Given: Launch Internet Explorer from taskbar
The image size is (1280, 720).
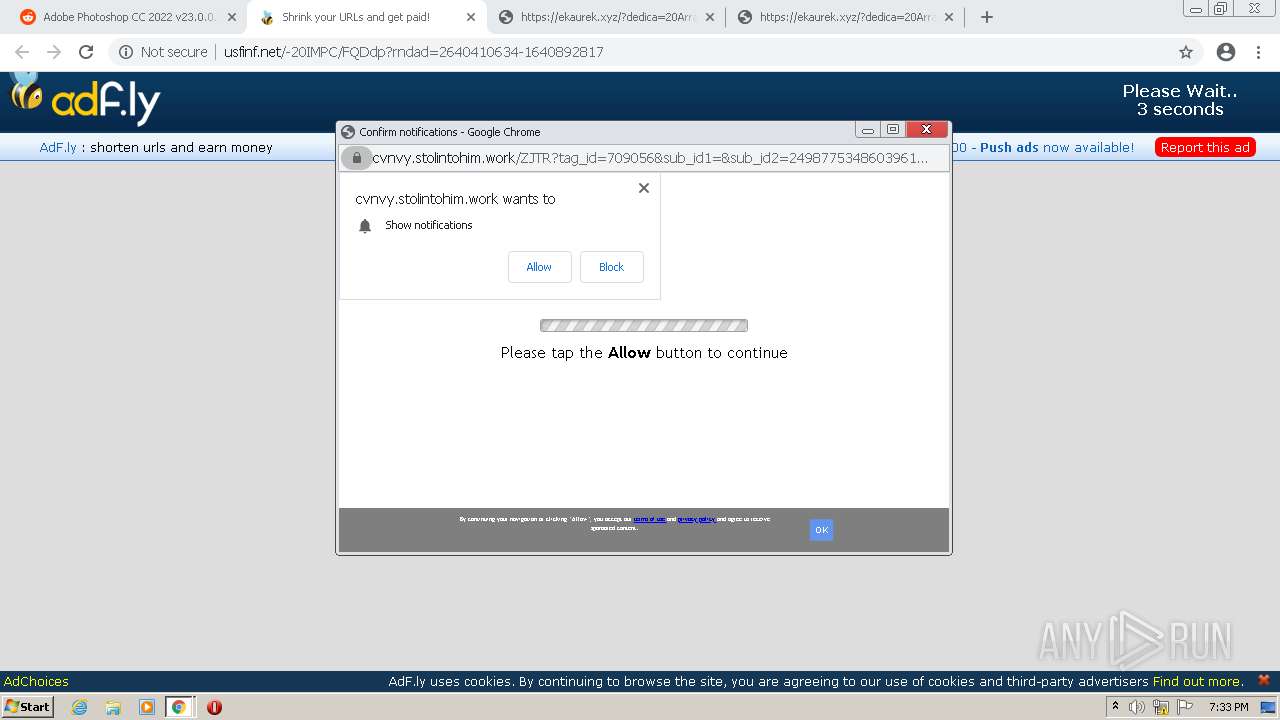Looking at the screenshot, I should [x=80, y=707].
